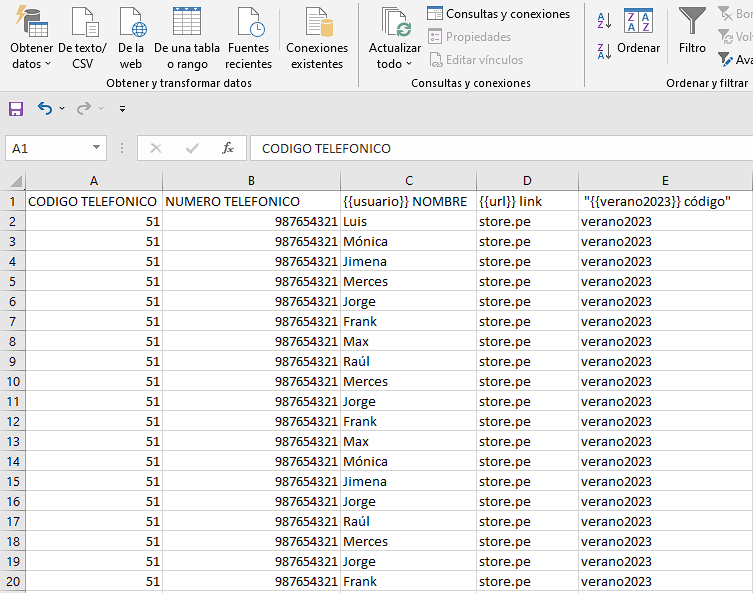This screenshot has width=753, height=593.
Task: Sort descending with the Z-A icon
Action: tap(604, 50)
